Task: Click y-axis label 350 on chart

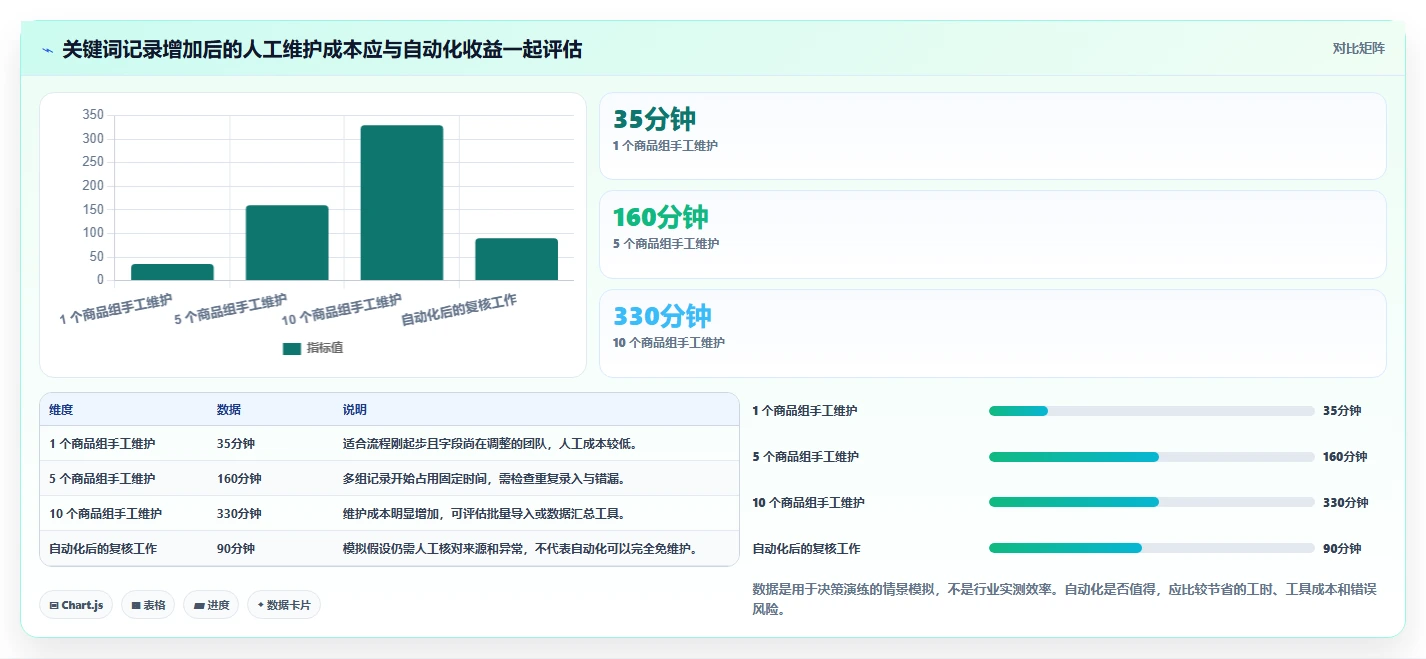Action: coord(93,115)
